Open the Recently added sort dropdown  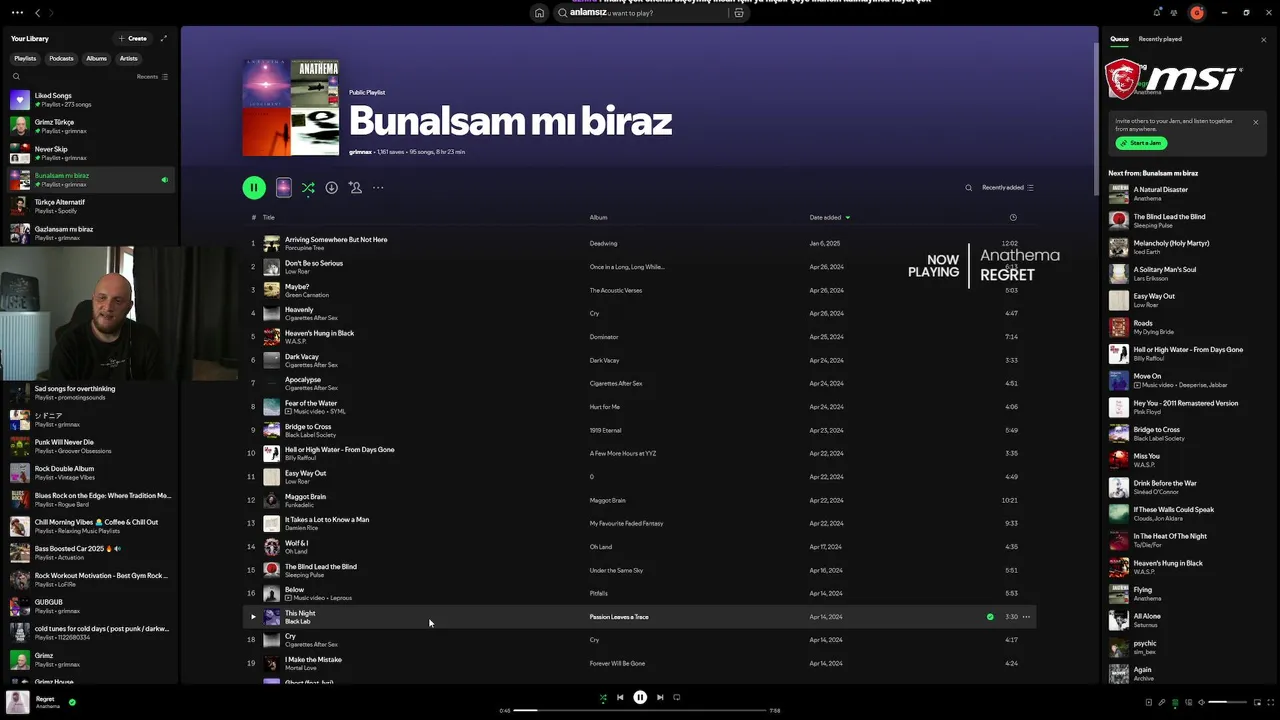tap(1008, 188)
